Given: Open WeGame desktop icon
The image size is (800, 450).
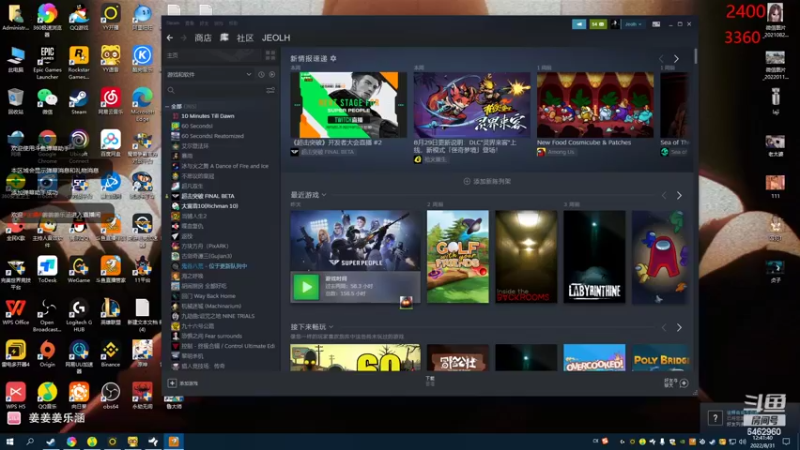Looking at the screenshot, I should click(79, 270).
